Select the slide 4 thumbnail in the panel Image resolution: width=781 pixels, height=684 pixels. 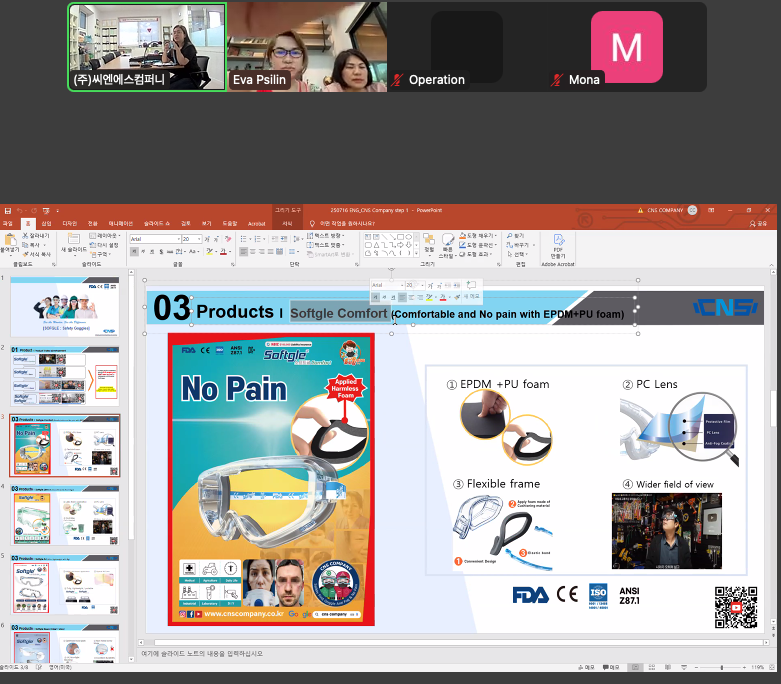pyautogui.click(x=66, y=515)
